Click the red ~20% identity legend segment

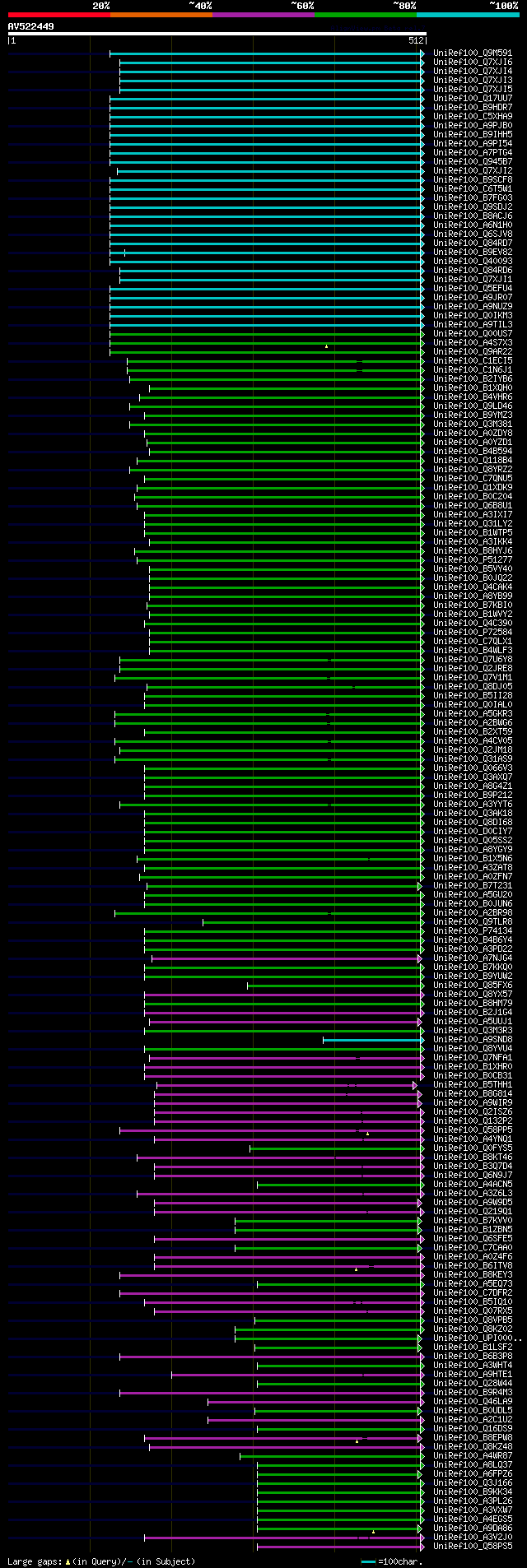point(59,15)
